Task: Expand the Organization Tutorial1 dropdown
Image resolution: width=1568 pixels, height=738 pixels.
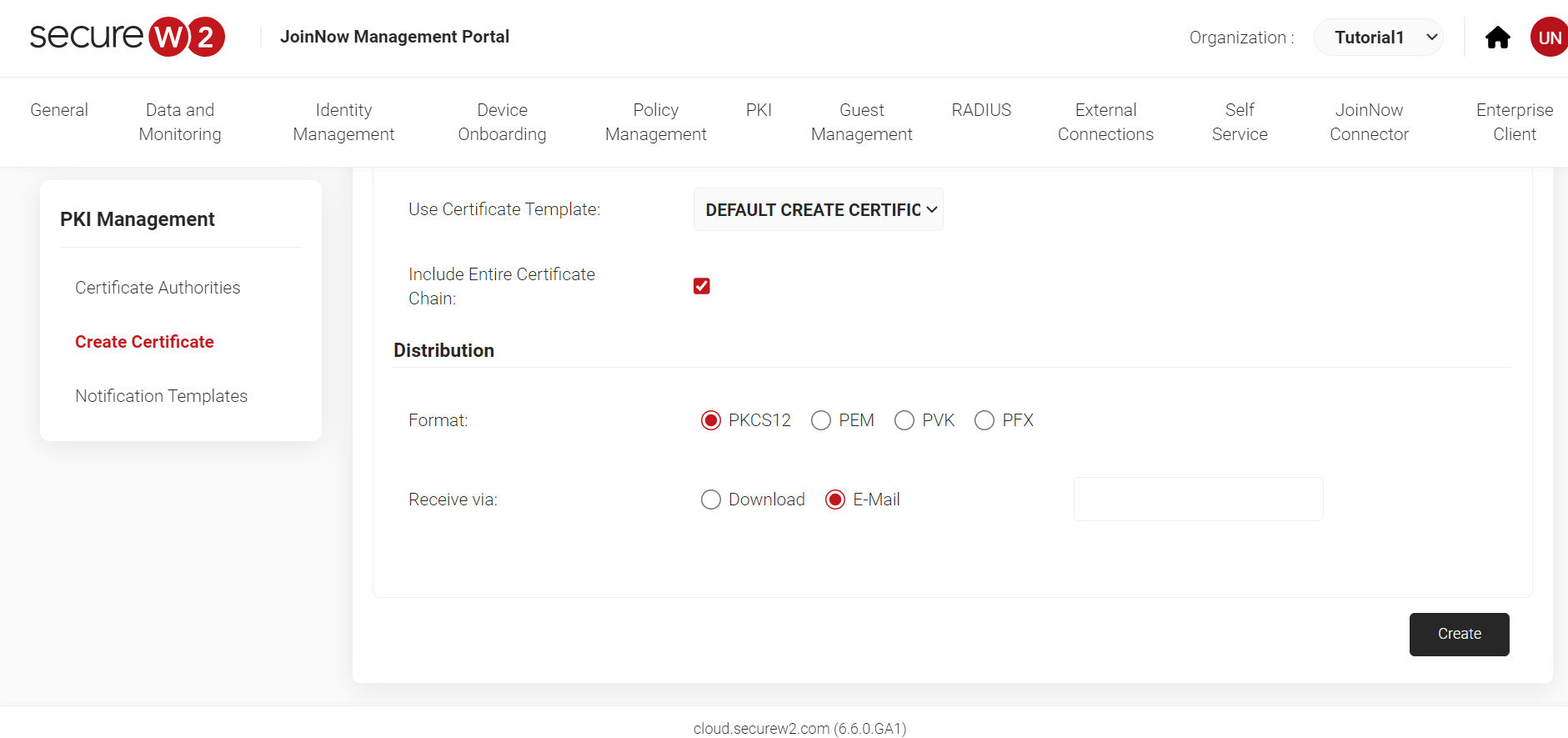Action: coord(1378,38)
